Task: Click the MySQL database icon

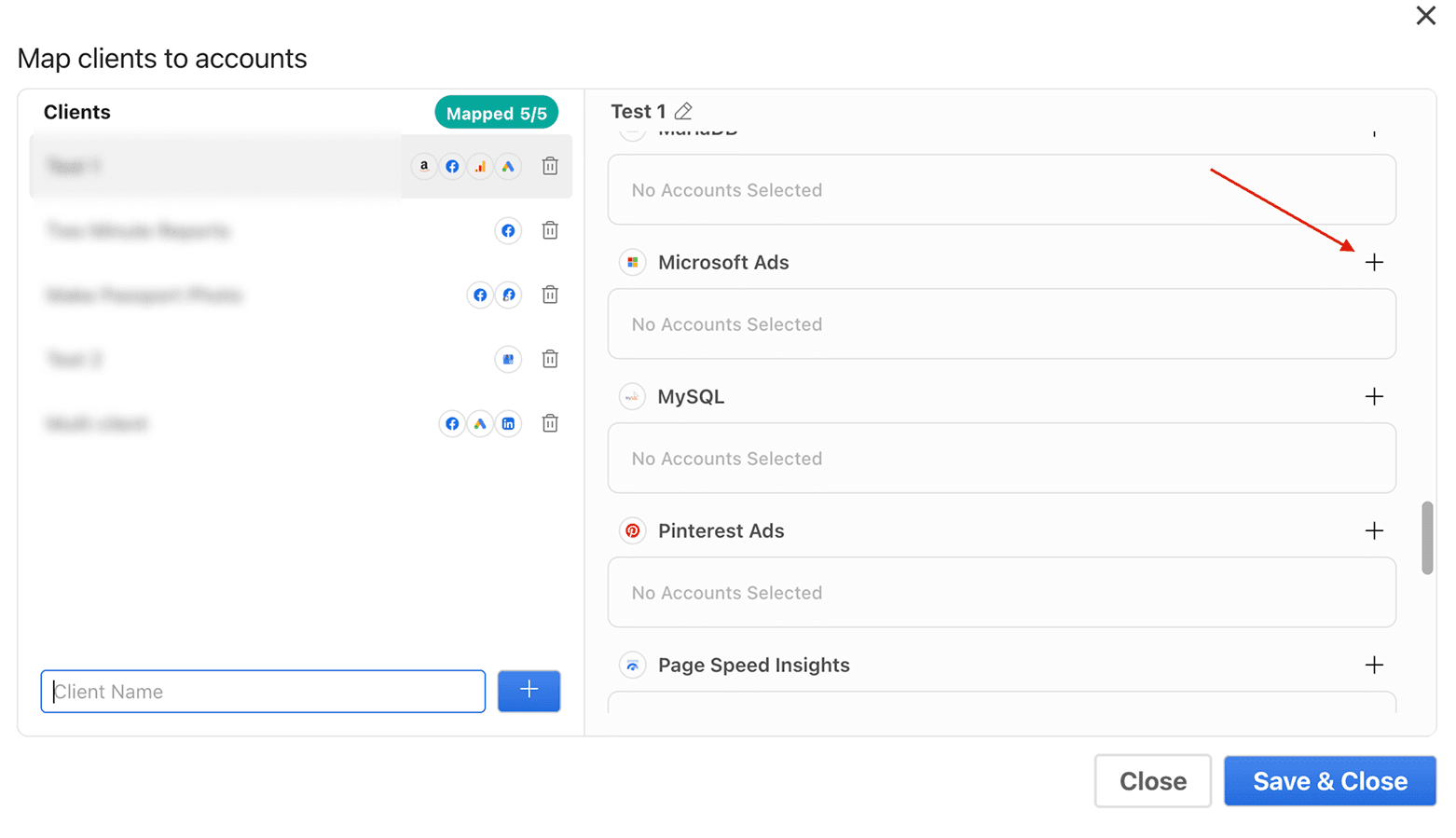Action: point(633,396)
